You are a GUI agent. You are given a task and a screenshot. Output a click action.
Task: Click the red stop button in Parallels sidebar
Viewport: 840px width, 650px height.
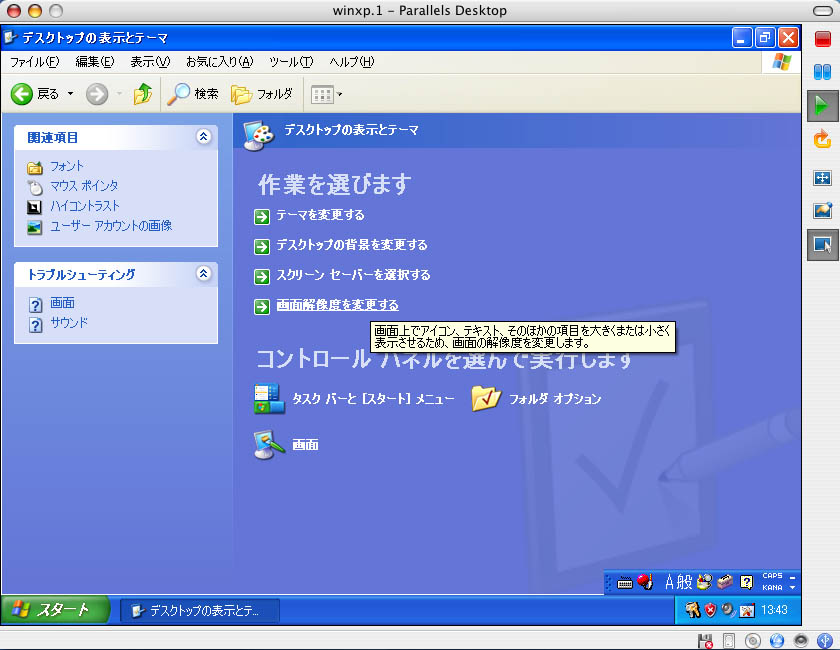tap(822, 40)
